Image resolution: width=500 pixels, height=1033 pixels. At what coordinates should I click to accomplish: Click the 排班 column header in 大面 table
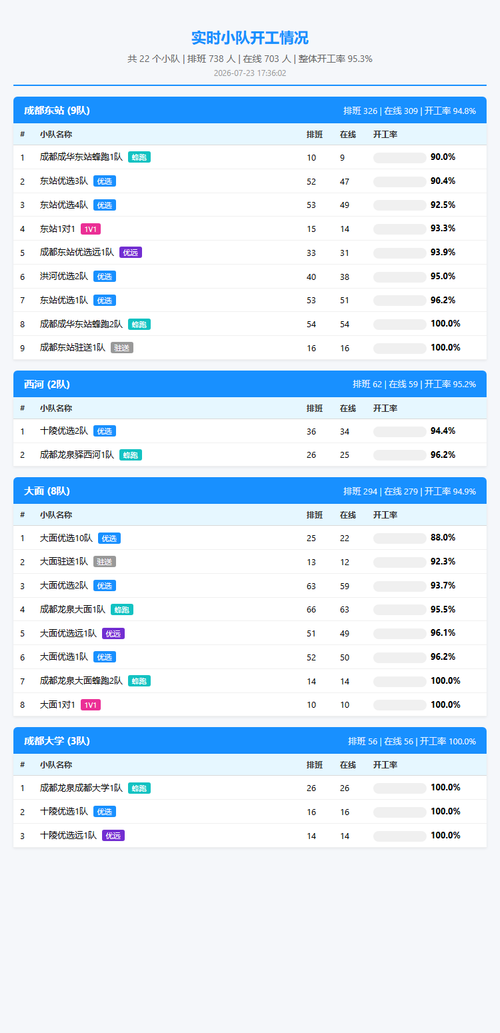pos(315,515)
